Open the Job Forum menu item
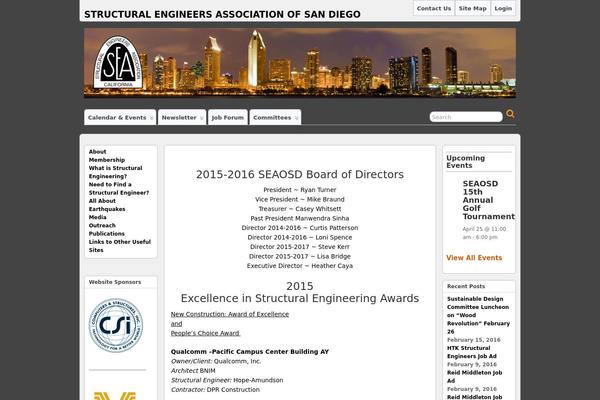The height and width of the screenshot is (400, 600). click(228, 118)
